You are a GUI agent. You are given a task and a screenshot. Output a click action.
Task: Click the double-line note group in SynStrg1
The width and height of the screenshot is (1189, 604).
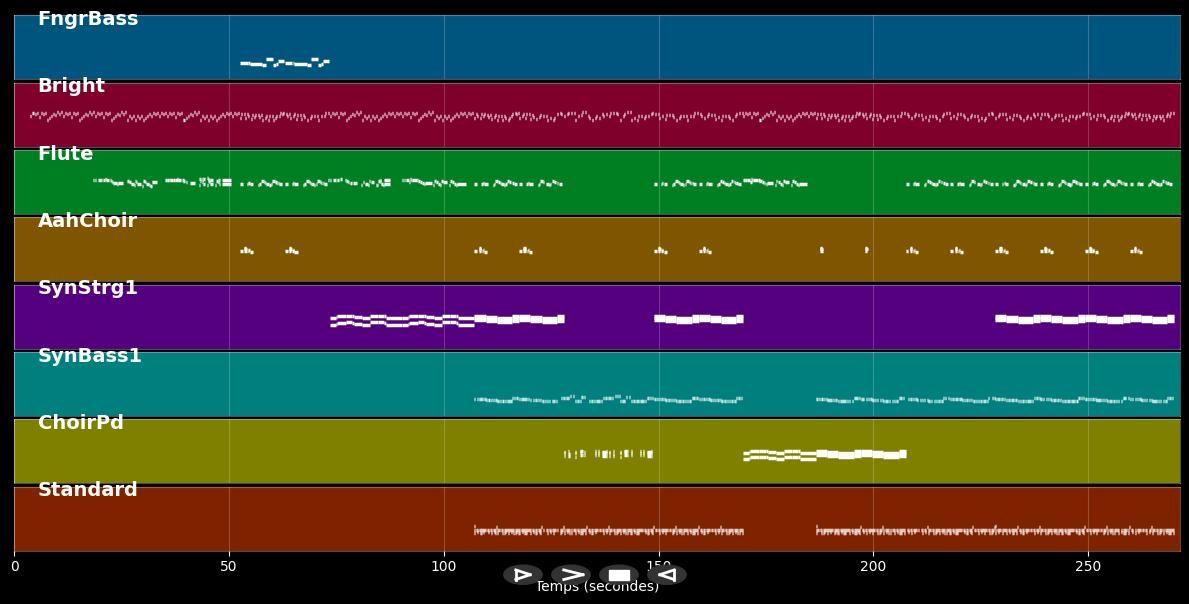[x=403, y=321]
